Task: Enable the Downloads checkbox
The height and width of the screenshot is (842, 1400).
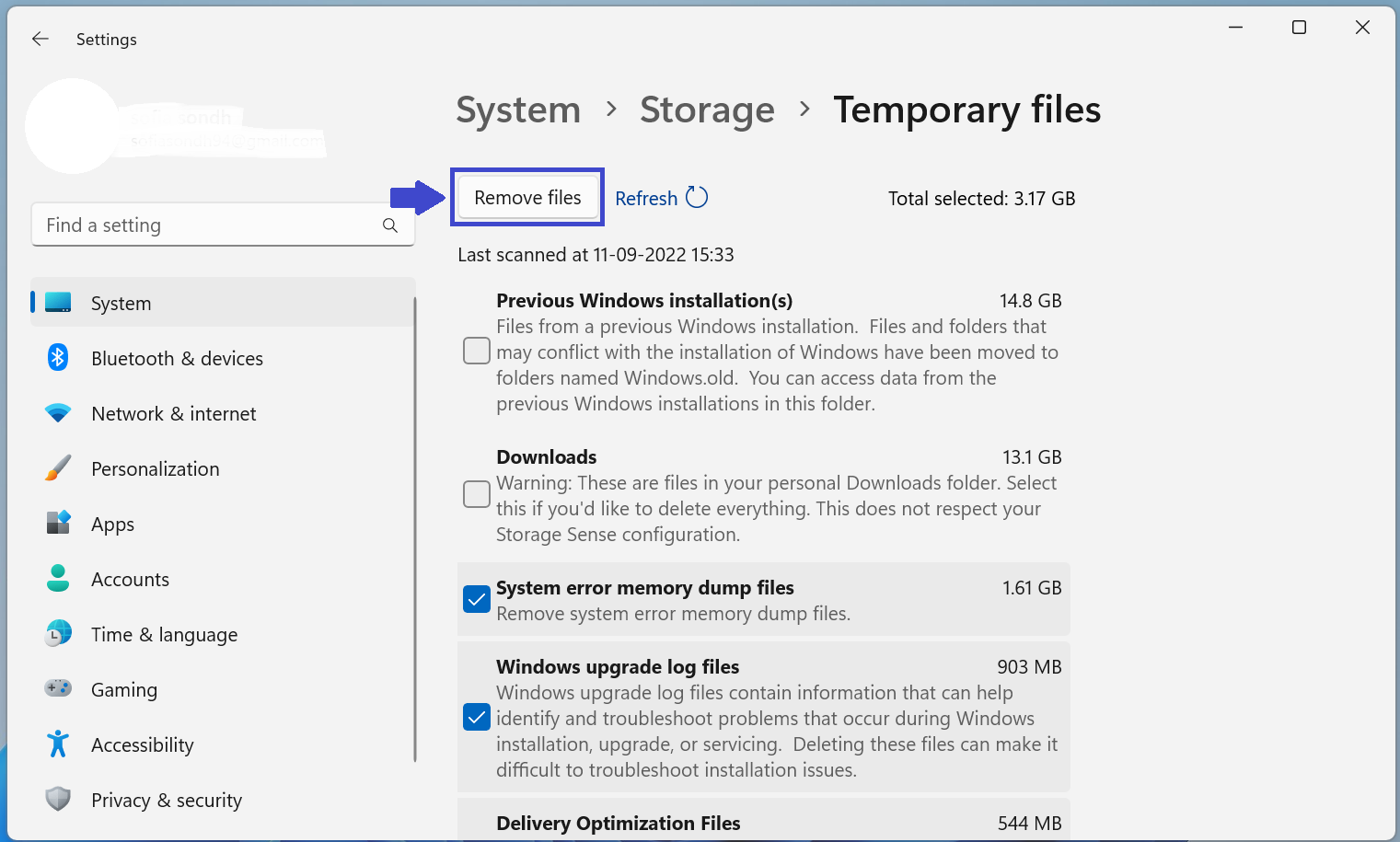Action: (x=477, y=494)
